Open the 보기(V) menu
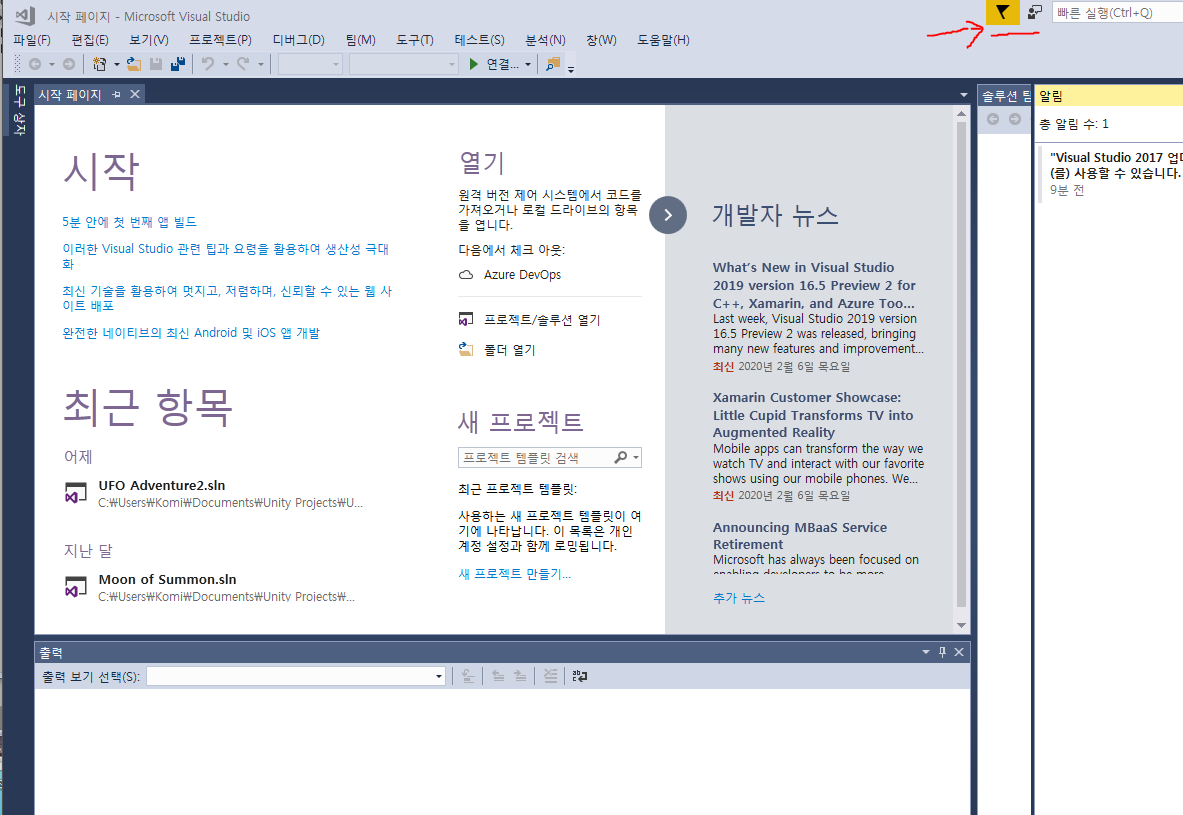1183x815 pixels. (x=149, y=40)
